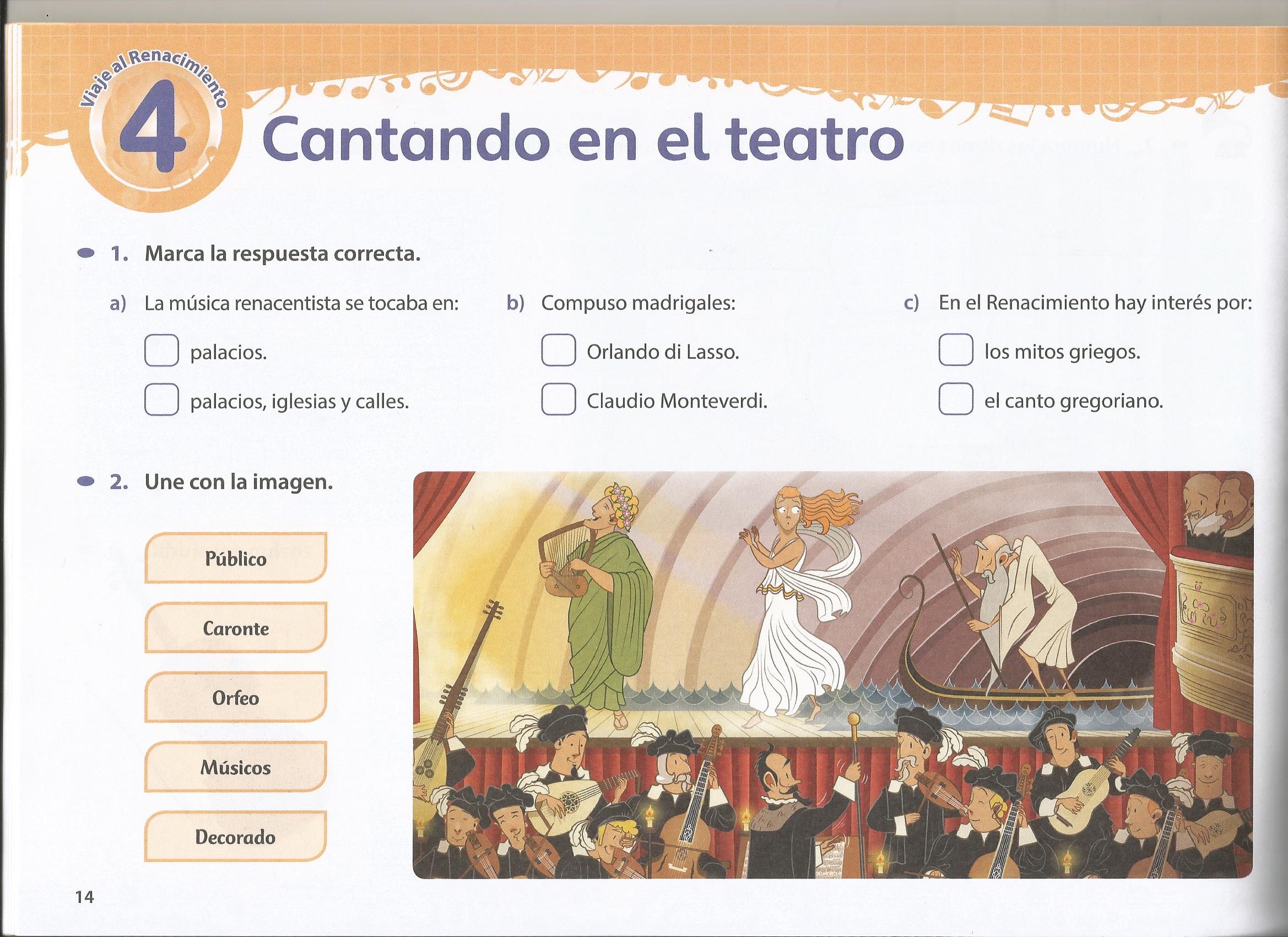Click the Músicos label box

236,767
